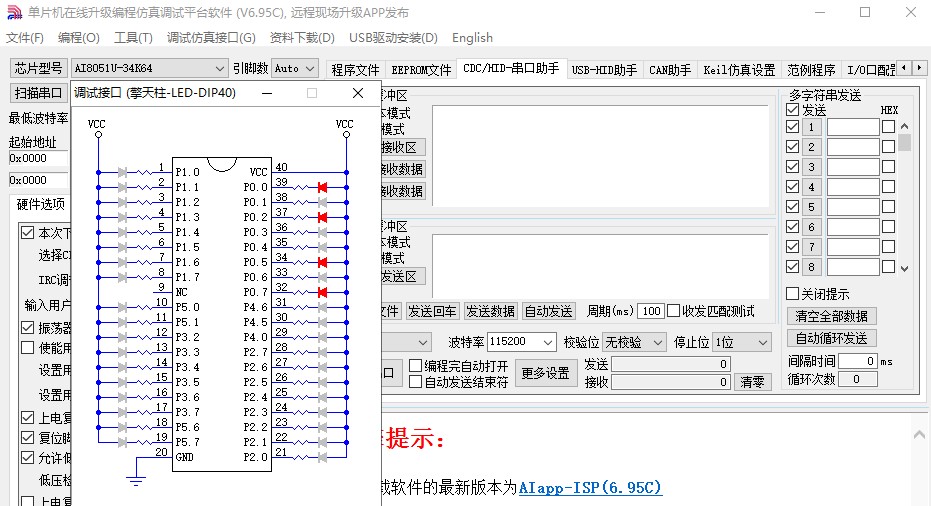Click the 自动发送 button
Viewport: 931px width, 506px height.
click(549, 311)
